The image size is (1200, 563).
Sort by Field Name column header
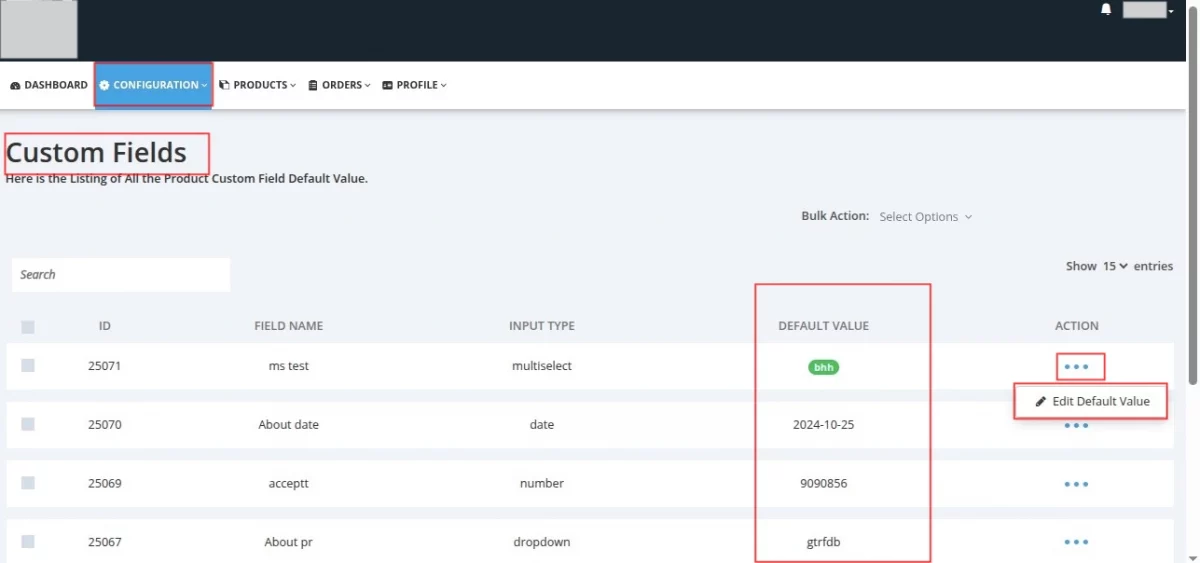[289, 326]
